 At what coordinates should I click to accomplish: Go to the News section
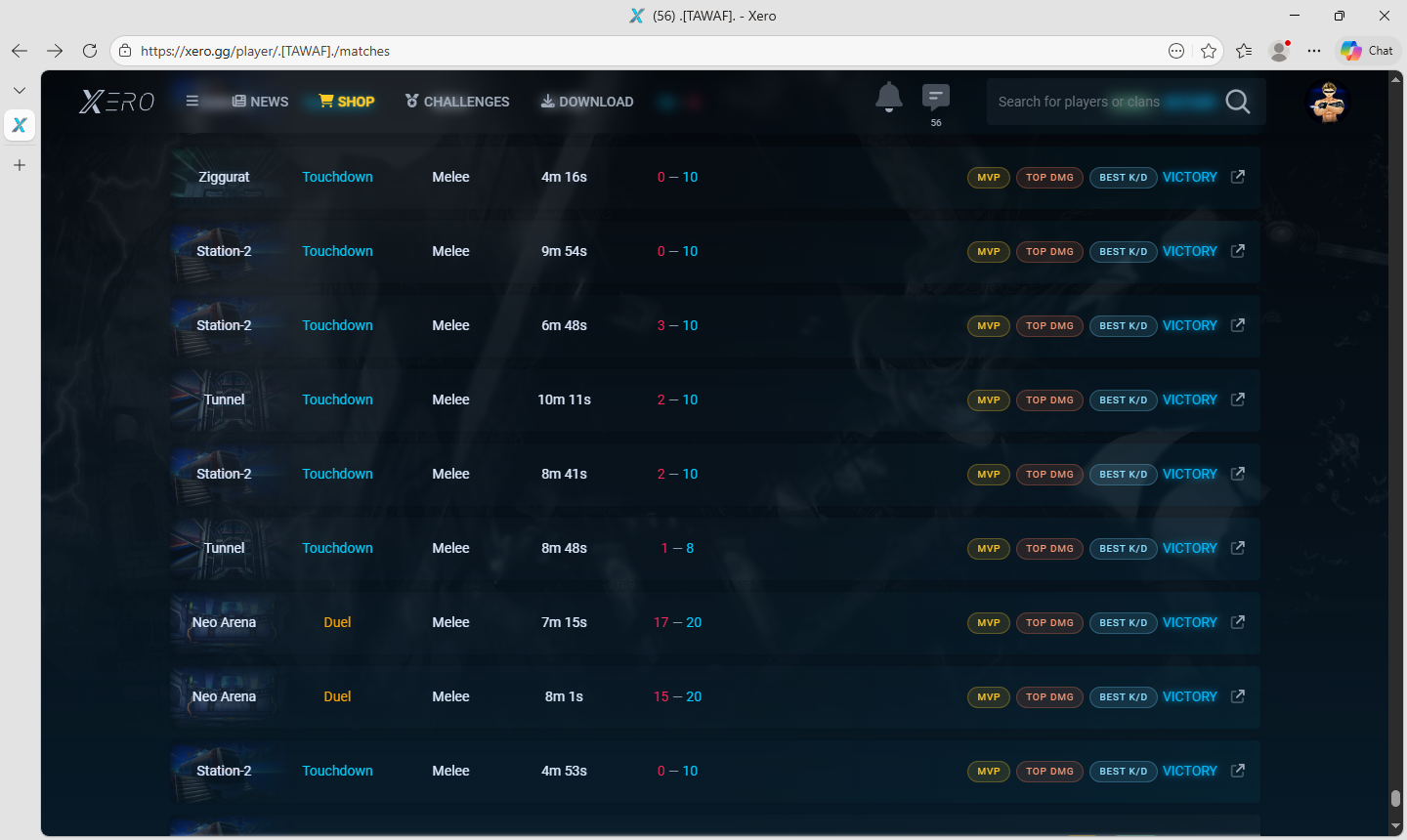click(x=260, y=102)
